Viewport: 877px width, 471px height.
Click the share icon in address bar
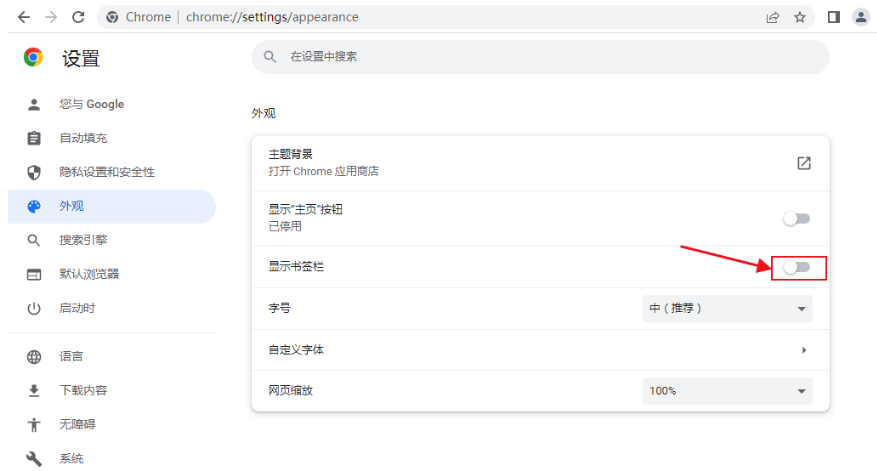(x=772, y=17)
